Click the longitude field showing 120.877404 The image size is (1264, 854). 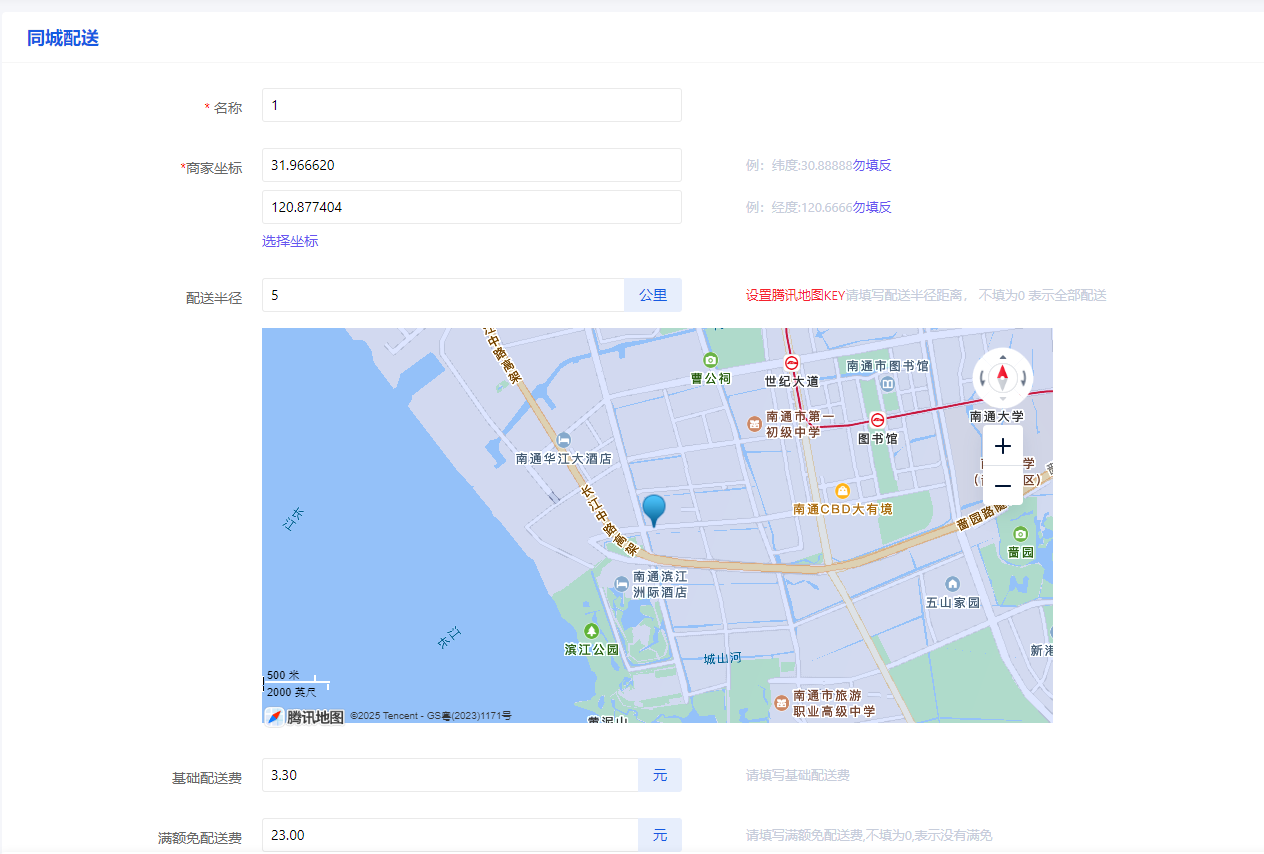471,207
